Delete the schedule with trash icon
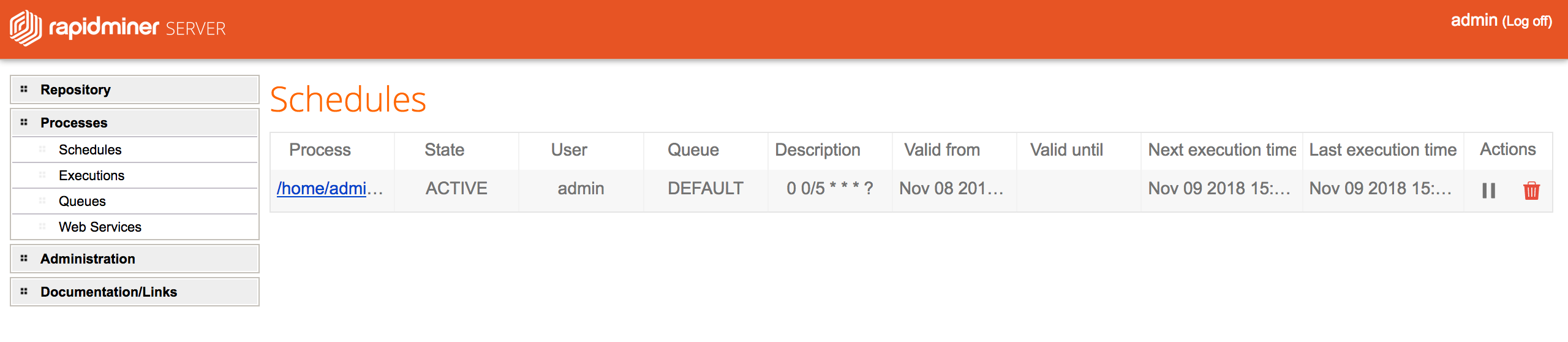 coord(1531,191)
